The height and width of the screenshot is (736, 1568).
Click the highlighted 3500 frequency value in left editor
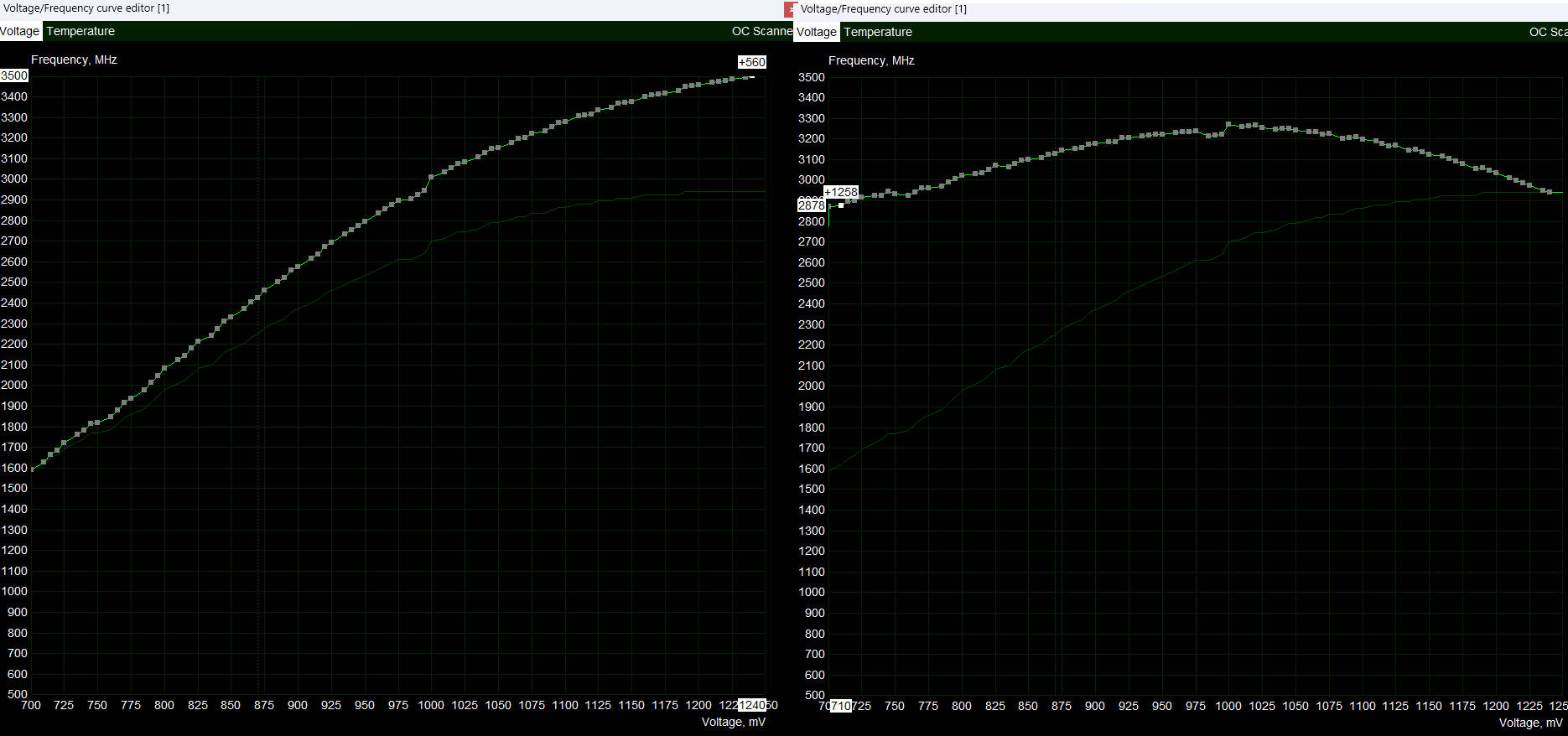[14, 75]
